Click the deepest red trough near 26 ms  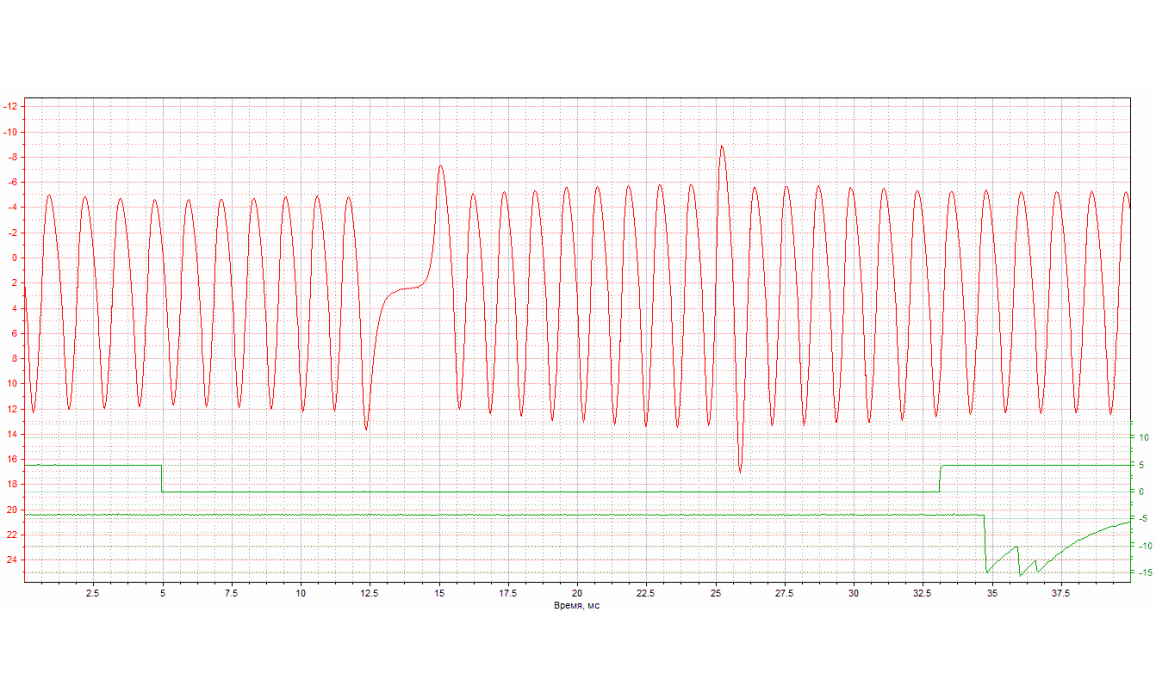[x=740, y=470]
